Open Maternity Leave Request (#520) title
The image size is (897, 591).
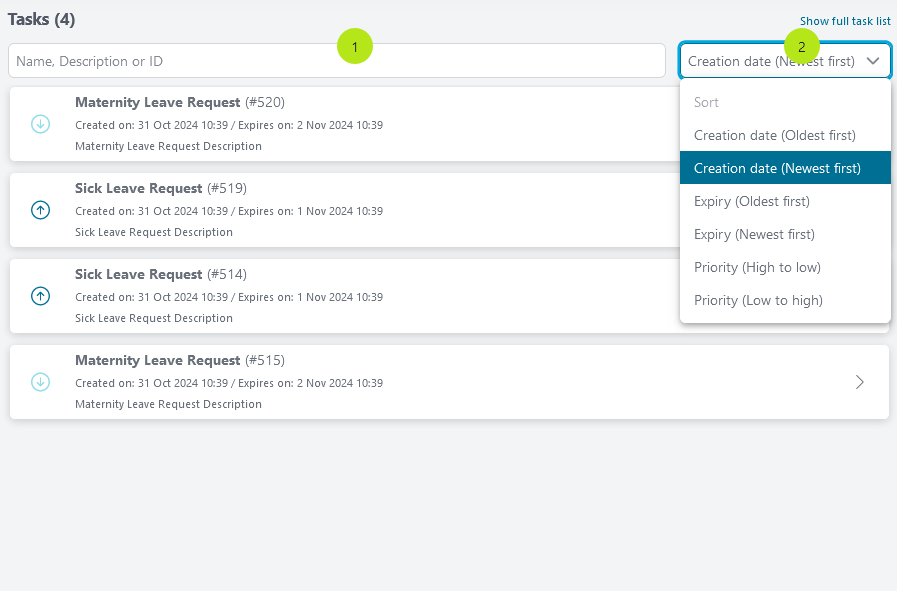pos(180,102)
